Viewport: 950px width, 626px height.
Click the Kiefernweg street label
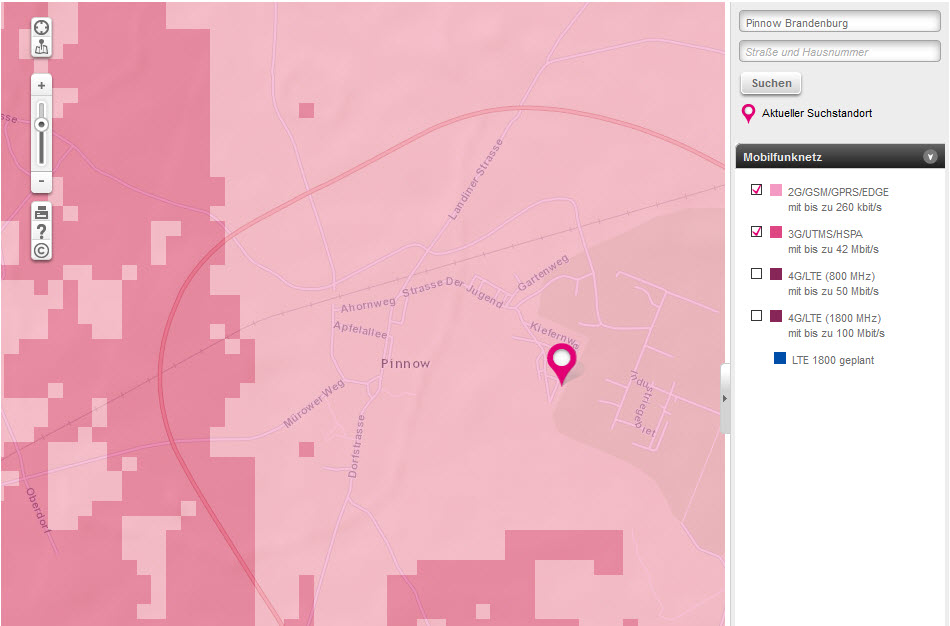tap(554, 335)
